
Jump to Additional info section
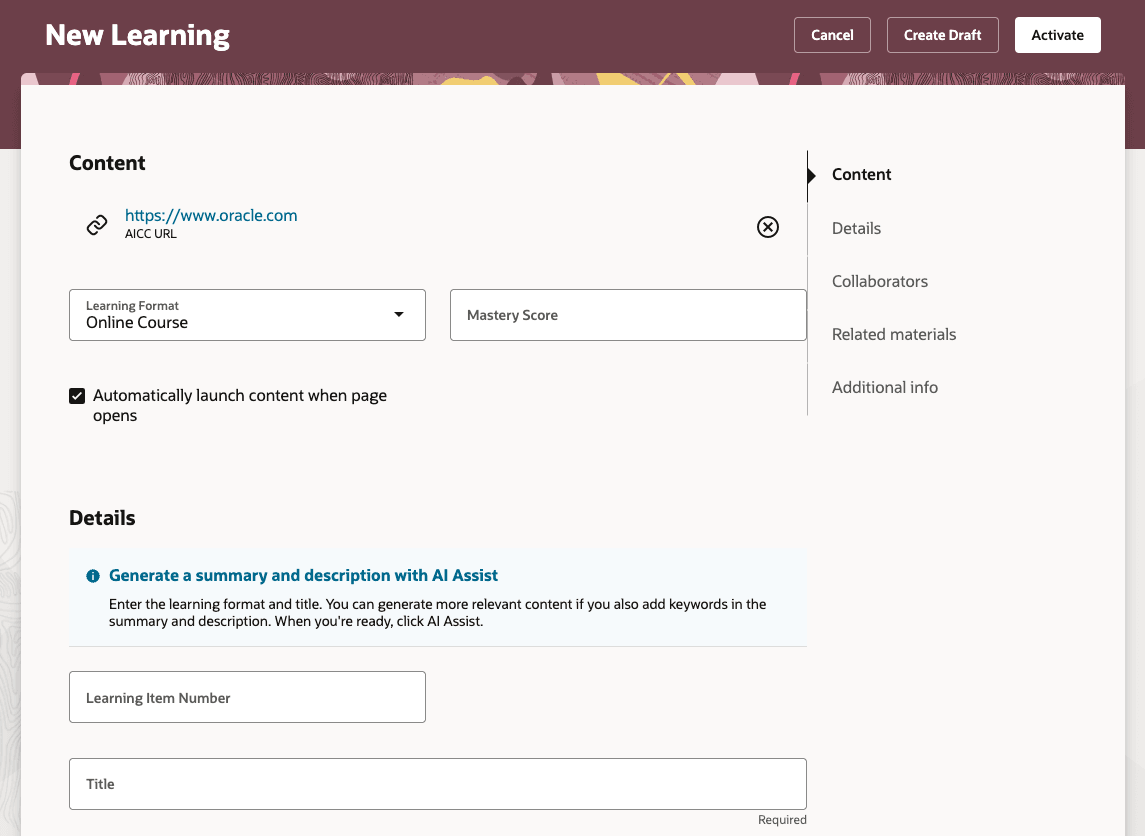pyautogui.click(x=884, y=387)
